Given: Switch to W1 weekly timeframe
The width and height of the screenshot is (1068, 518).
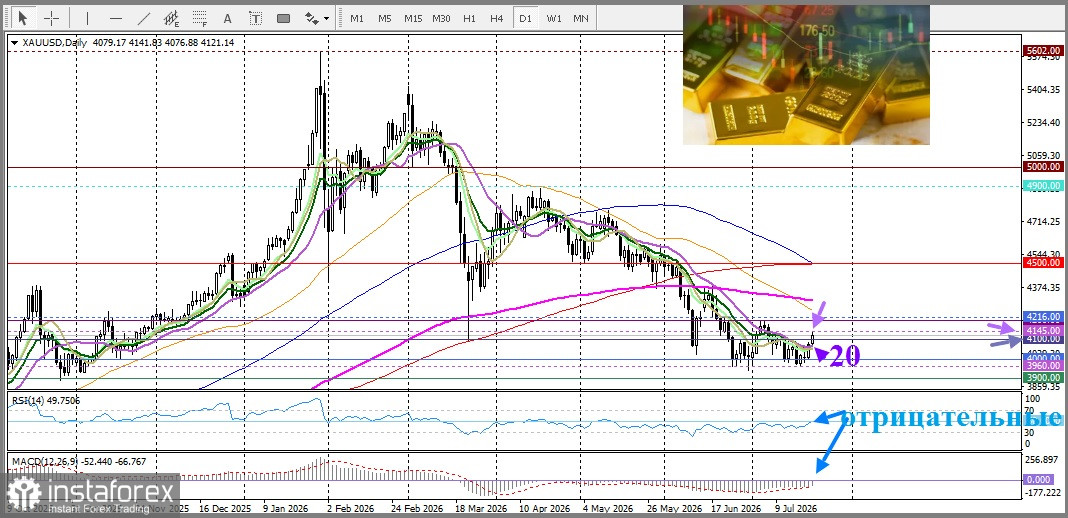Looking at the screenshot, I should tap(554, 18).
